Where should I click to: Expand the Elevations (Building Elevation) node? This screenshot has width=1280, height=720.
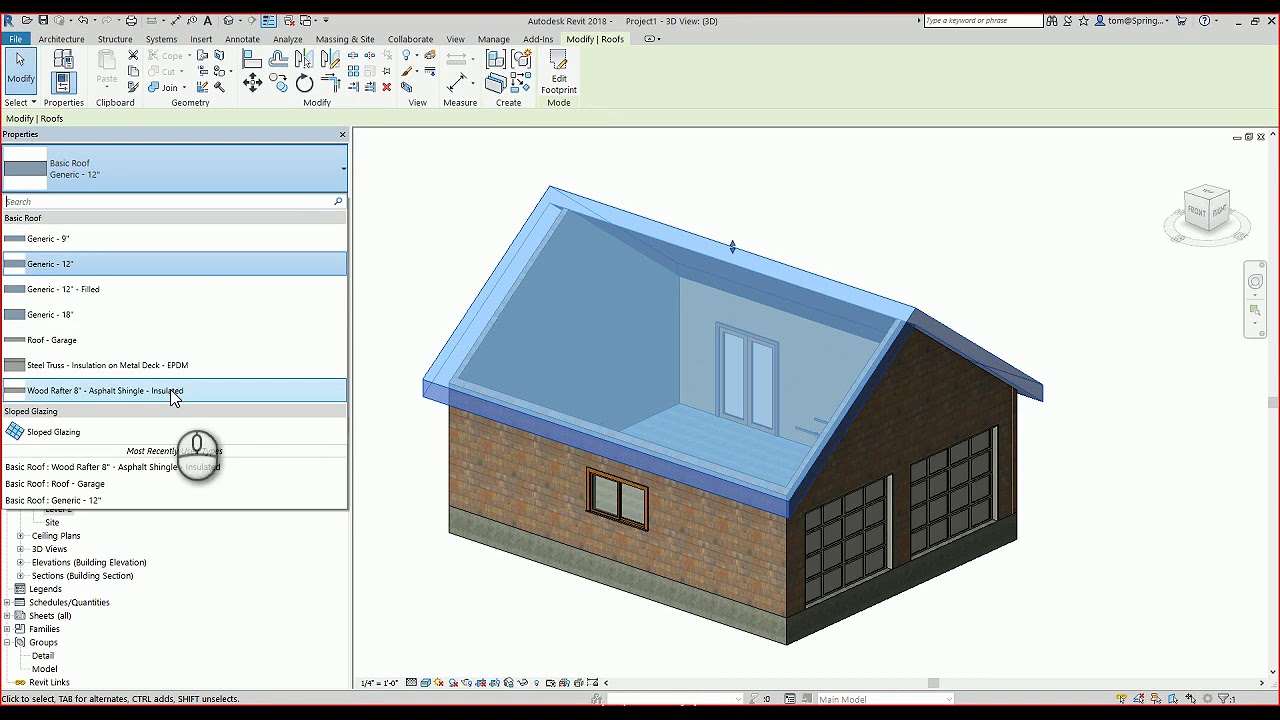20,562
